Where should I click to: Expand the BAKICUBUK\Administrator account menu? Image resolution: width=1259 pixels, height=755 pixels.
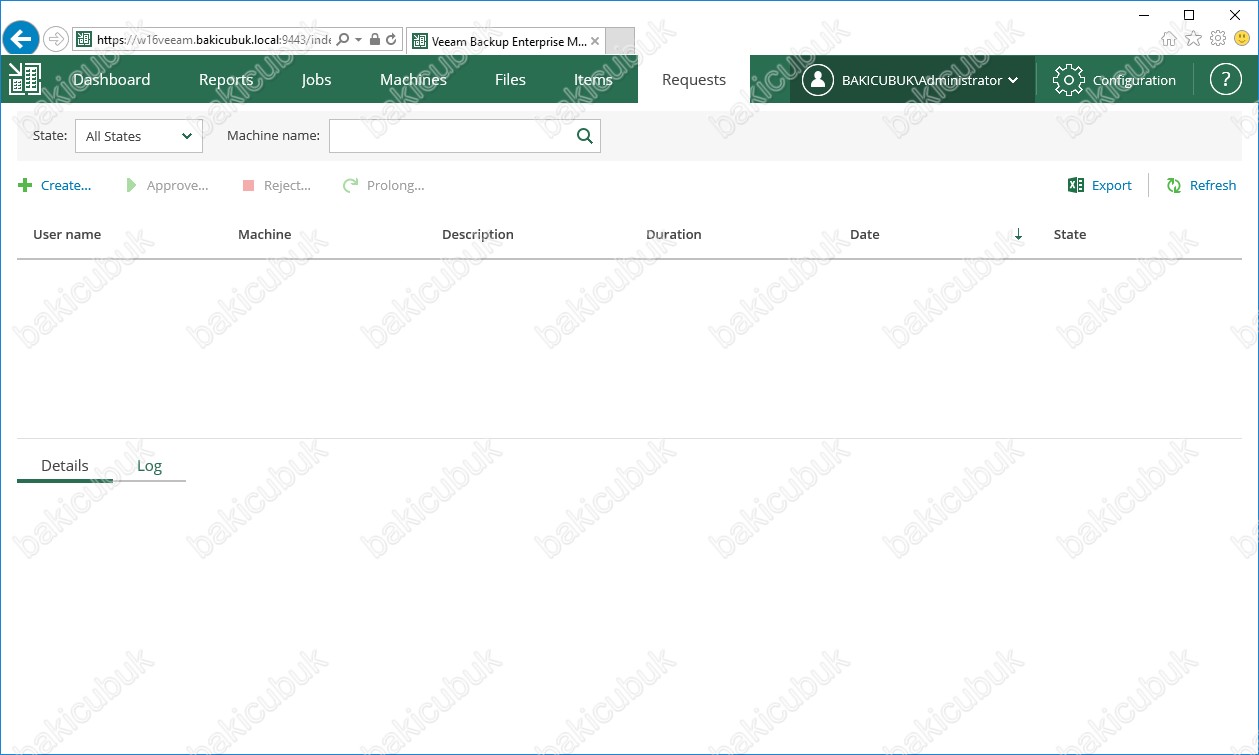point(1013,81)
